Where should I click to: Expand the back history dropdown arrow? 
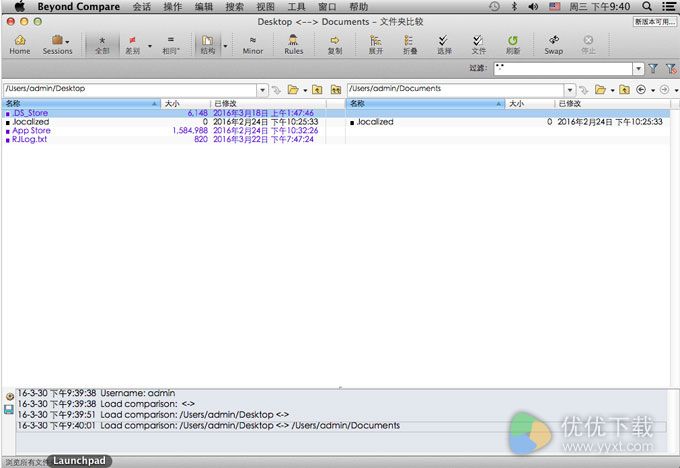[x=653, y=90]
